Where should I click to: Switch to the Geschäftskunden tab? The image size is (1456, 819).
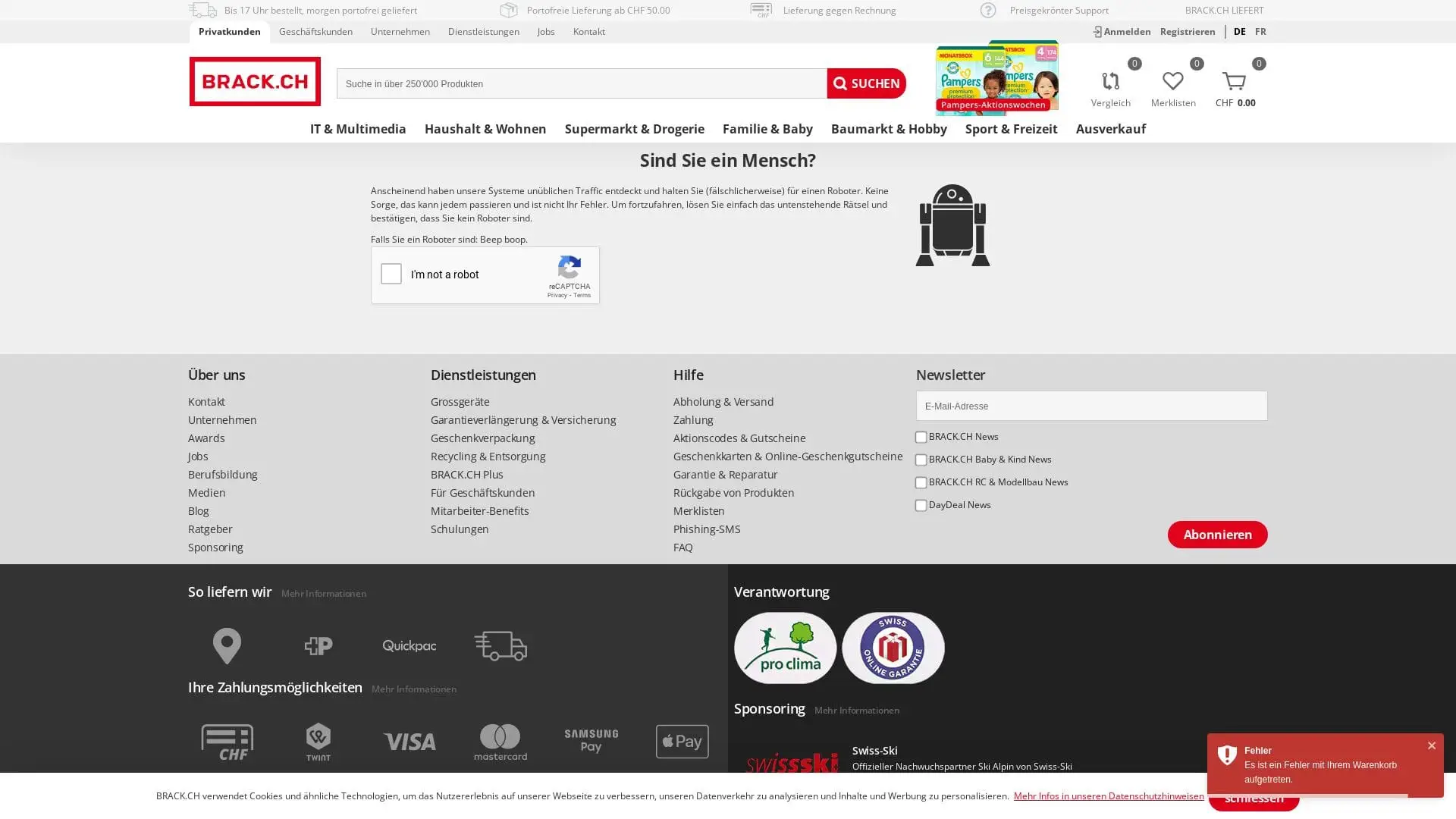pos(315,32)
